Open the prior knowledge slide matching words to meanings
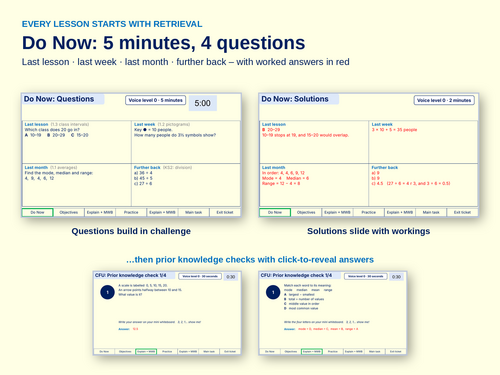 tap(333, 313)
